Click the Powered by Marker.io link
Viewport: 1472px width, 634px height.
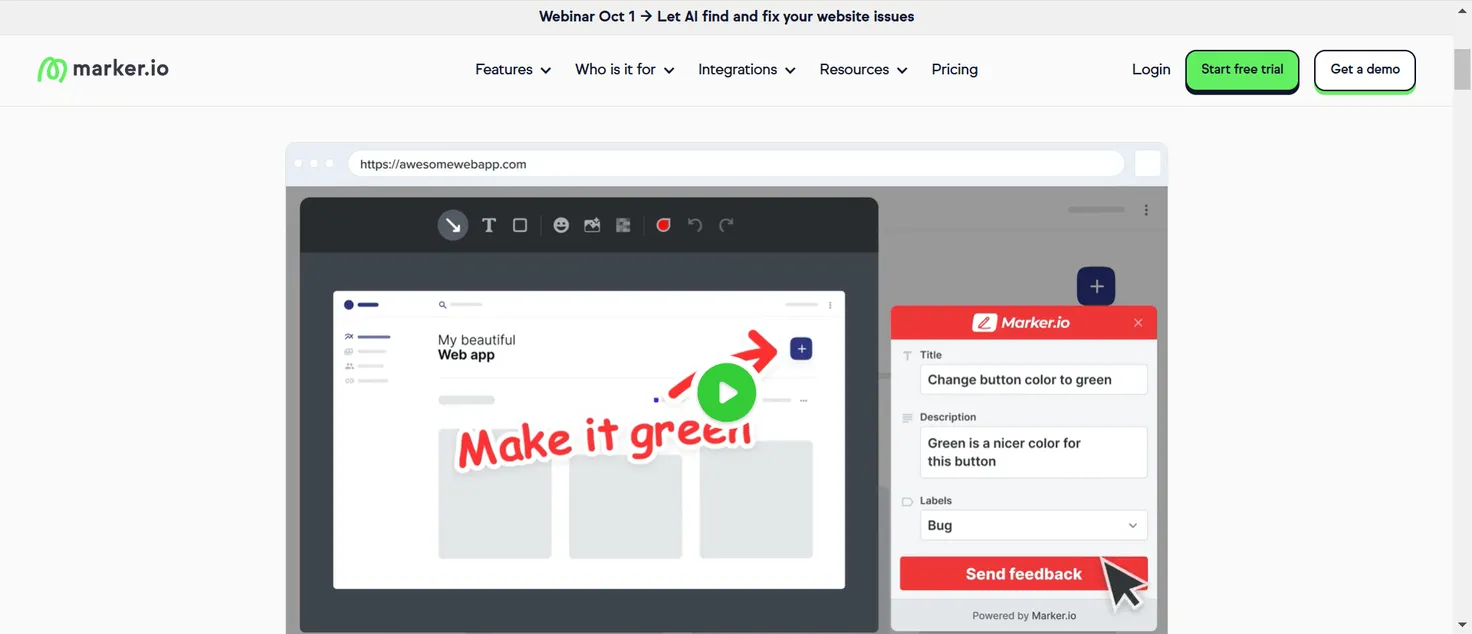click(x=1024, y=616)
